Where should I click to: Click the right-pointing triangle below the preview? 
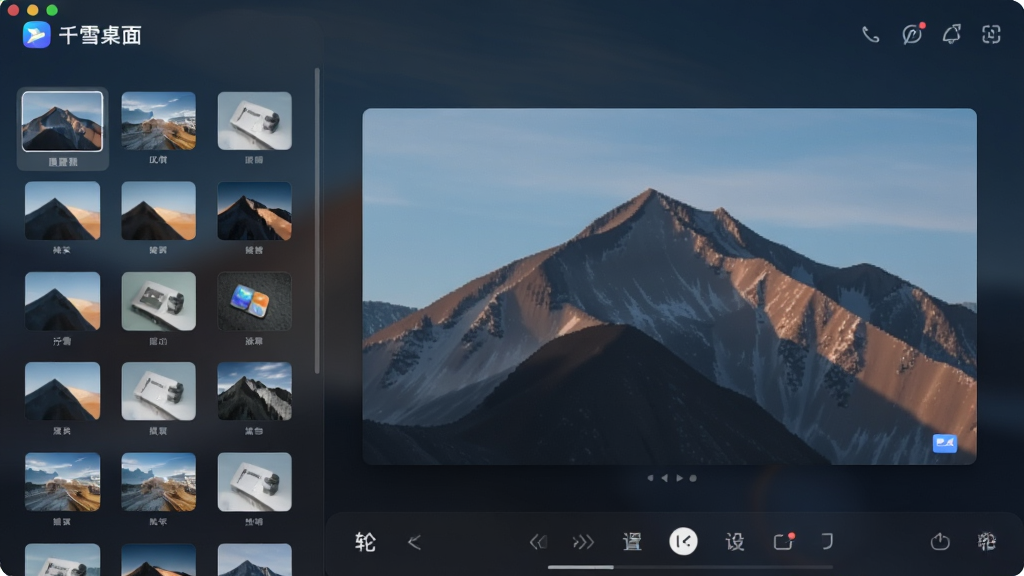tap(679, 478)
